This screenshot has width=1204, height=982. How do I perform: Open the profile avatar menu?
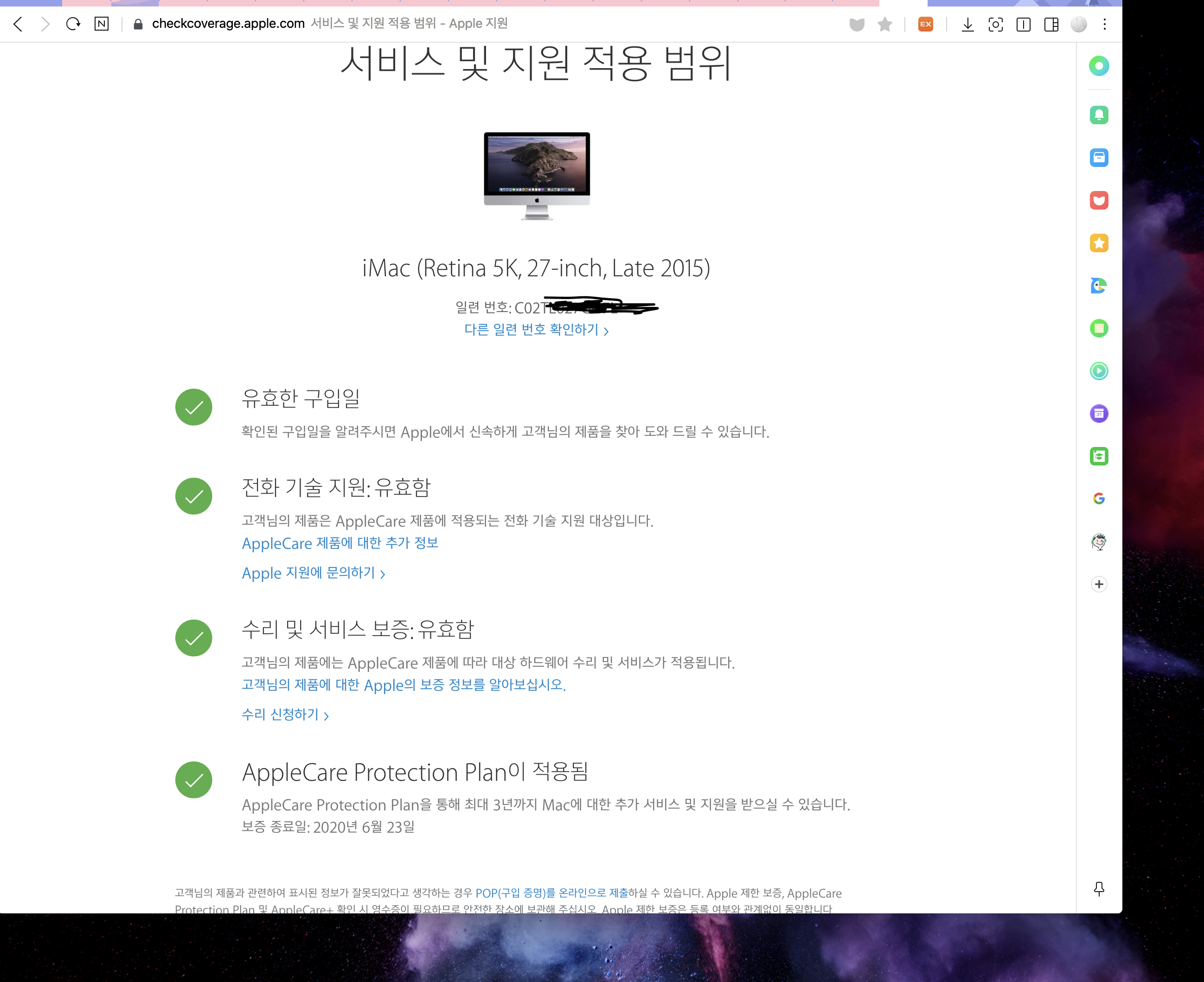1078,24
